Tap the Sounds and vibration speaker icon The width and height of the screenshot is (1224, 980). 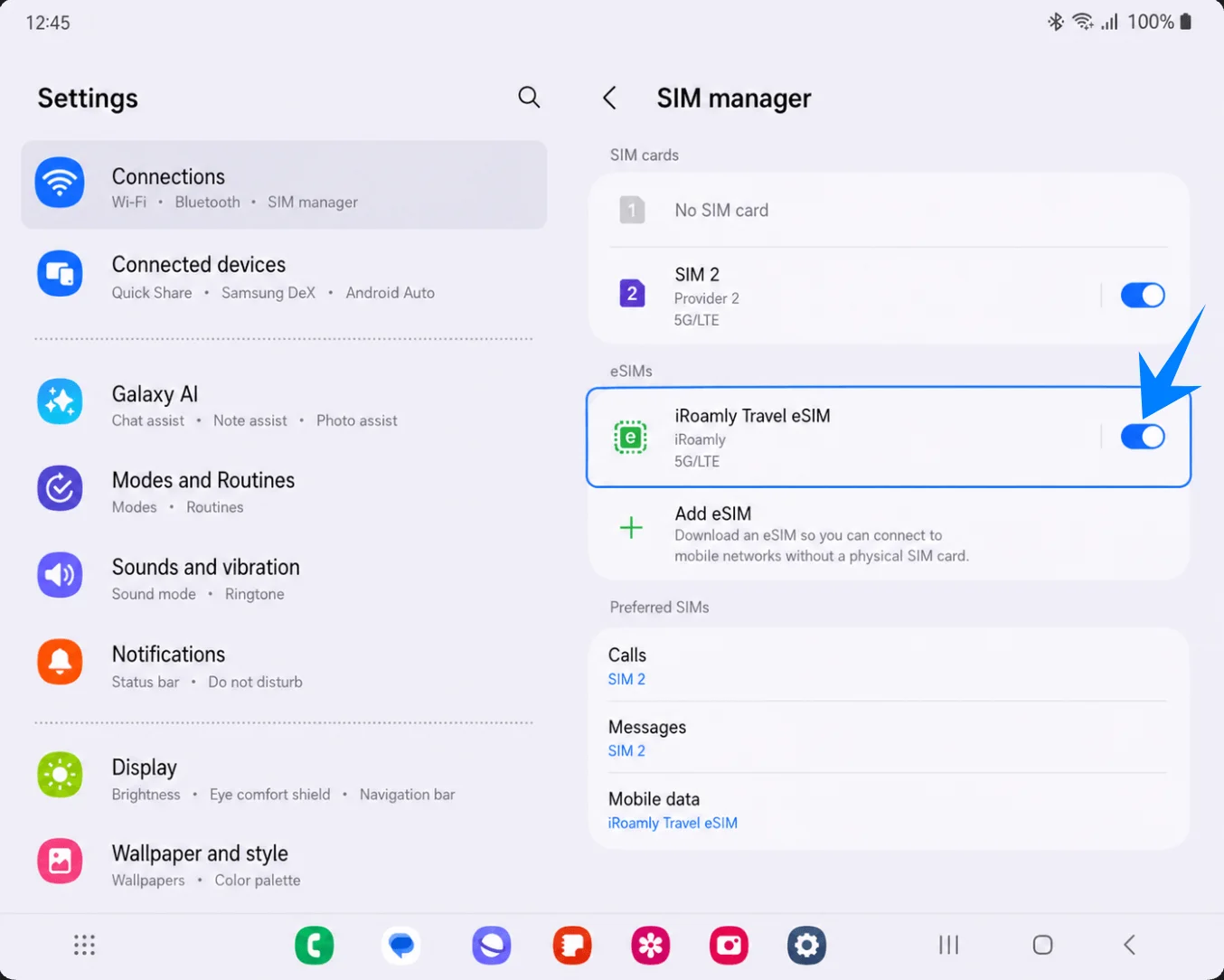click(x=60, y=575)
